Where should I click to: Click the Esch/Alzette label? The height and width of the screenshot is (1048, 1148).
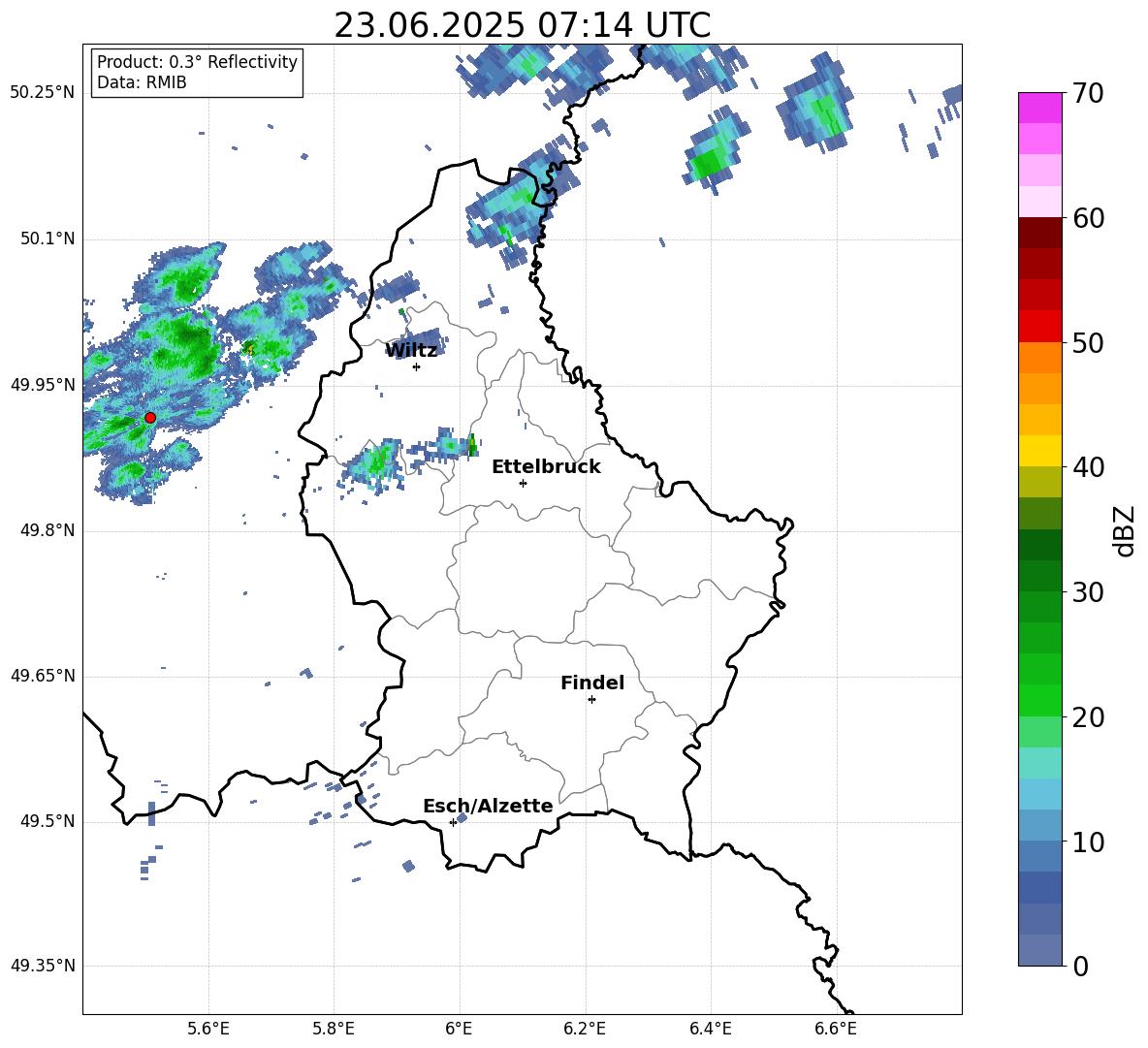point(488,806)
